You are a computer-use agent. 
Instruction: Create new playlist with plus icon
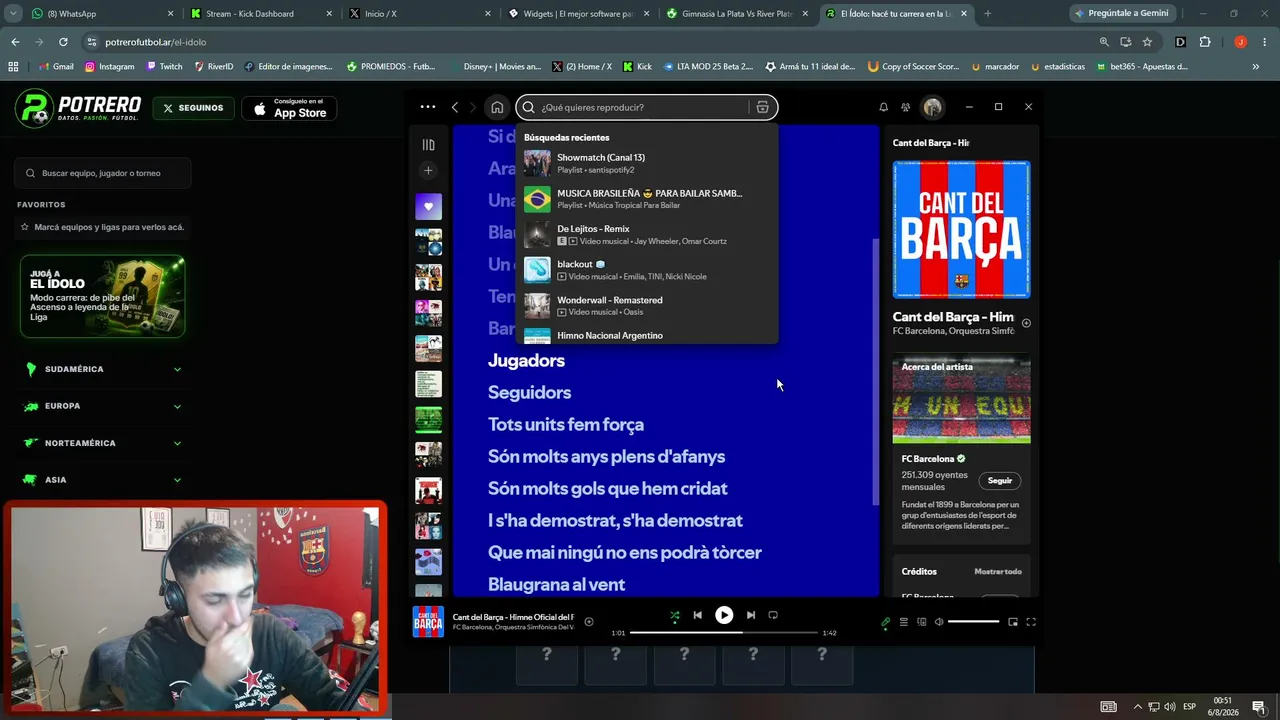428,171
